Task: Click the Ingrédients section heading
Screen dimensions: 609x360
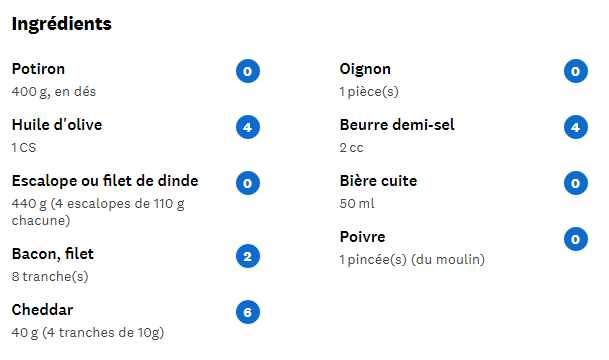Action: tap(62, 24)
